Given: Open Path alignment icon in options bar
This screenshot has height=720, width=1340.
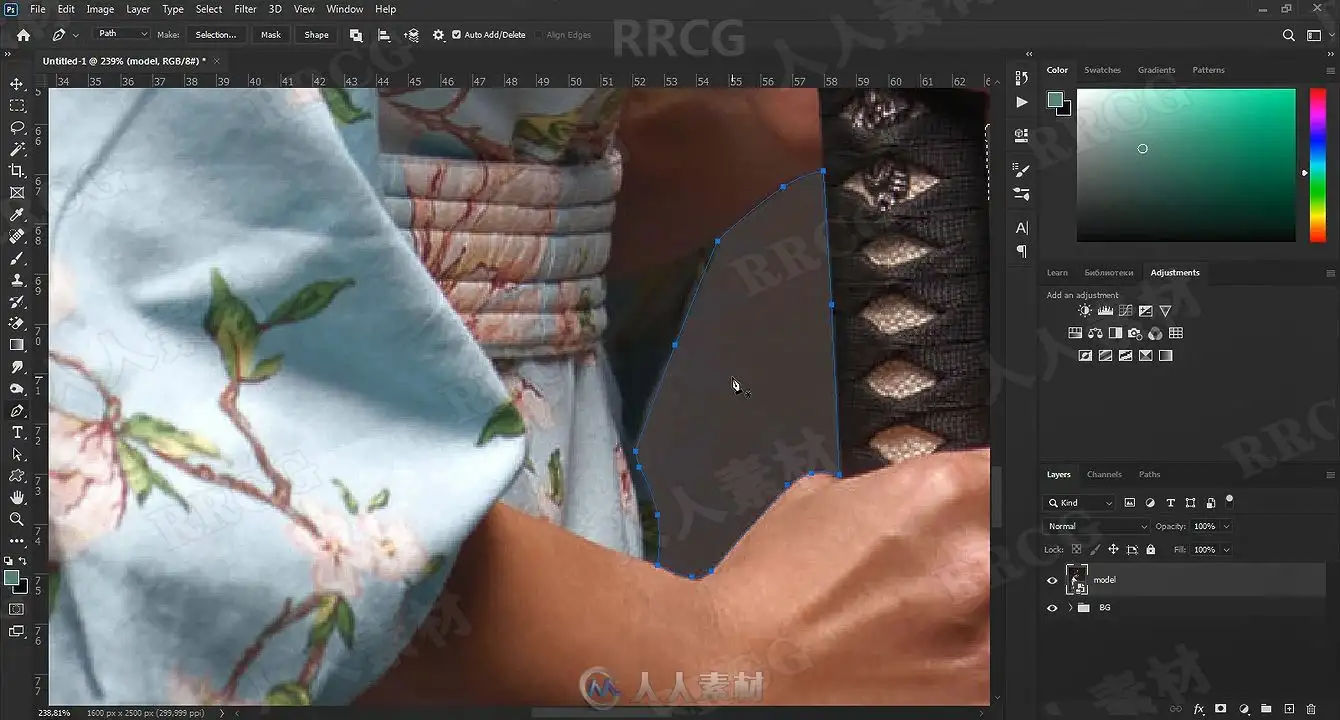Looking at the screenshot, I should [x=384, y=35].
